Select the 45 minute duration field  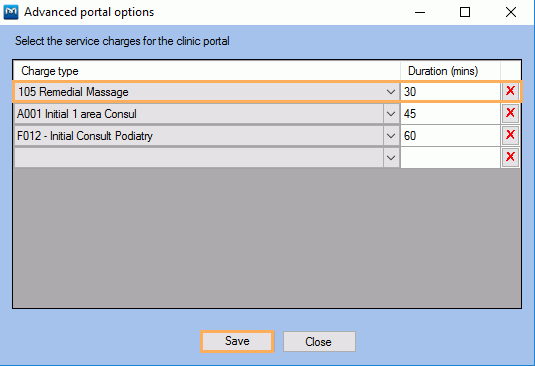(450, 114)
